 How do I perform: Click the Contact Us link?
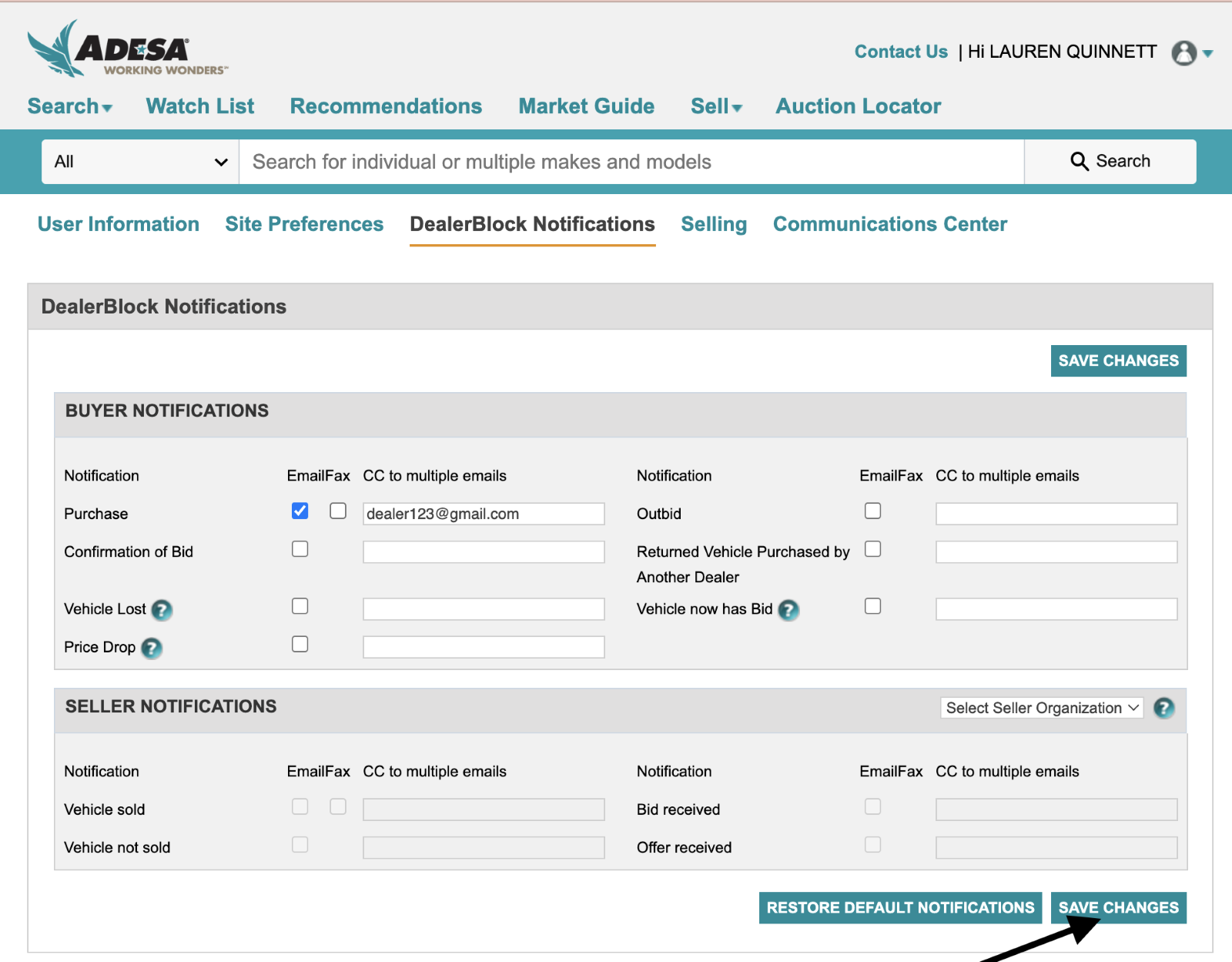click(x=901, y=52)
